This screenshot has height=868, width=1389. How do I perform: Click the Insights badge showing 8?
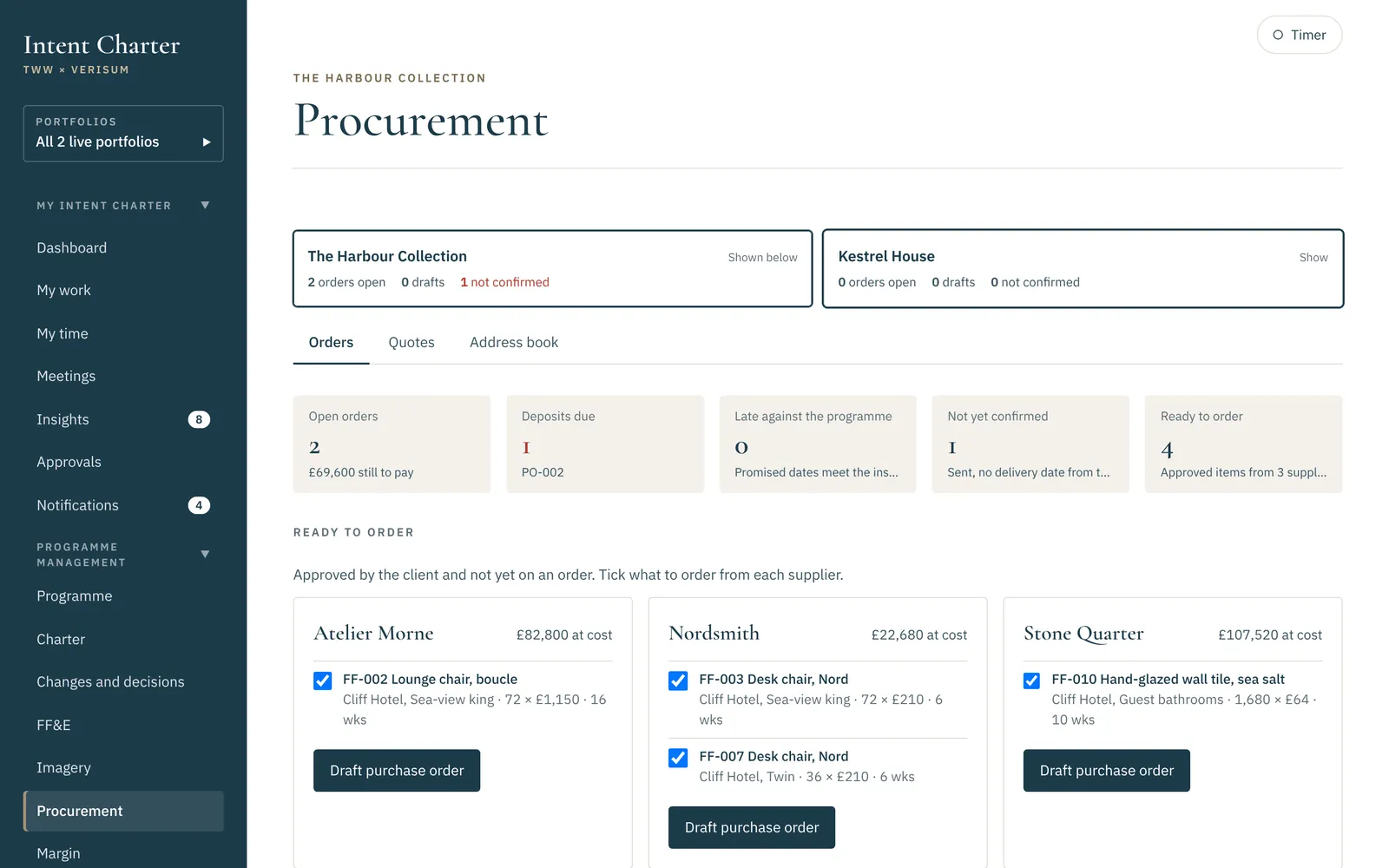(199, 420)
